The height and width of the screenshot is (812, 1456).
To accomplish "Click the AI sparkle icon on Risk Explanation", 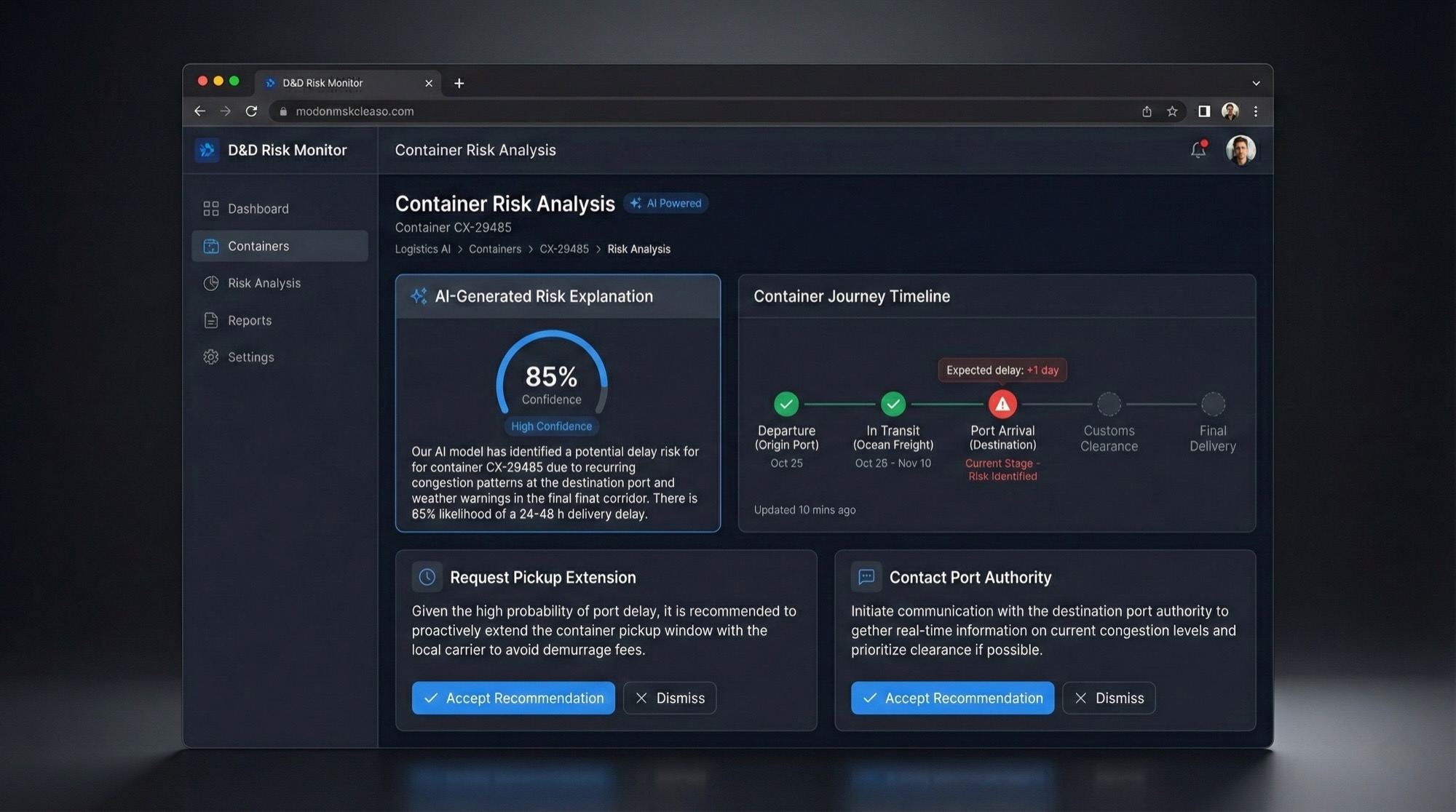I will tap(419, 296).
